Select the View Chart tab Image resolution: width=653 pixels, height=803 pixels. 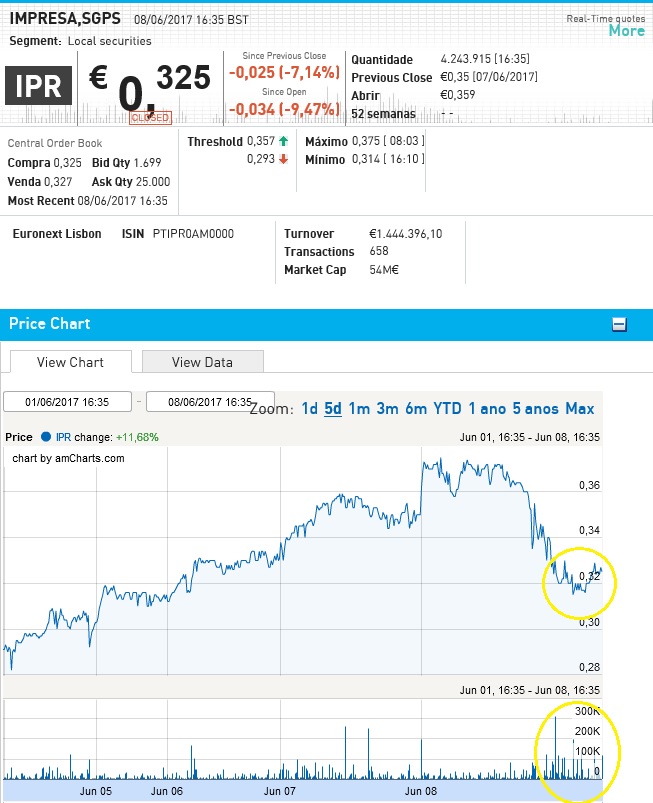click(x=70, y=362)
